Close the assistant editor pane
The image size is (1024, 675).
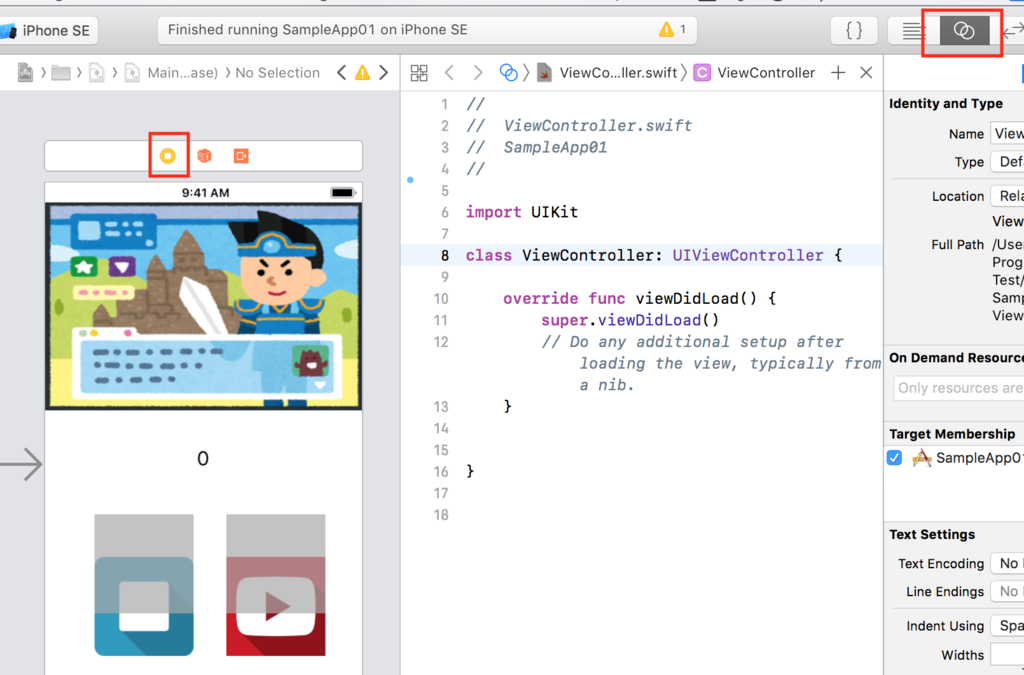click(x=866, y=72)
